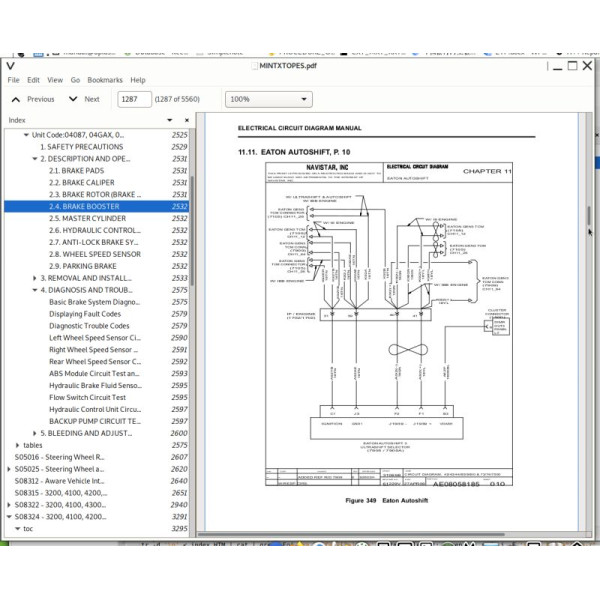Select 2.5. MASTER CYLINDER in the index
The height and width of the screenshot is (600, 600).
coord(88,218)
